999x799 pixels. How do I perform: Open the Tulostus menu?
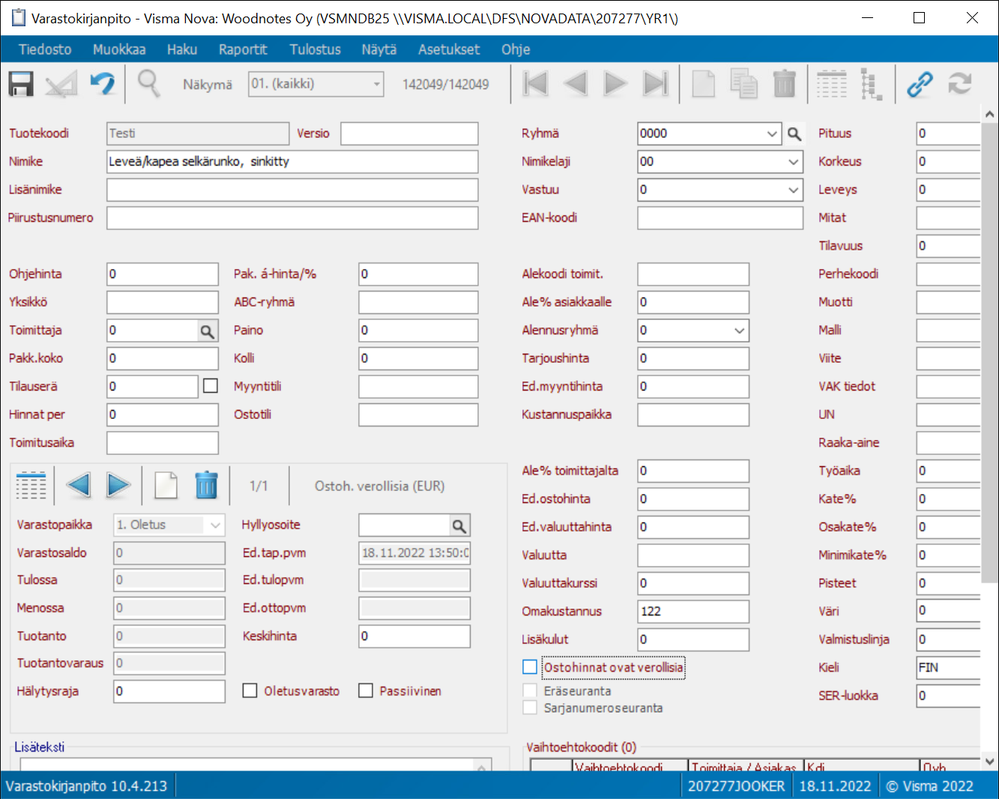click(315, 49)
